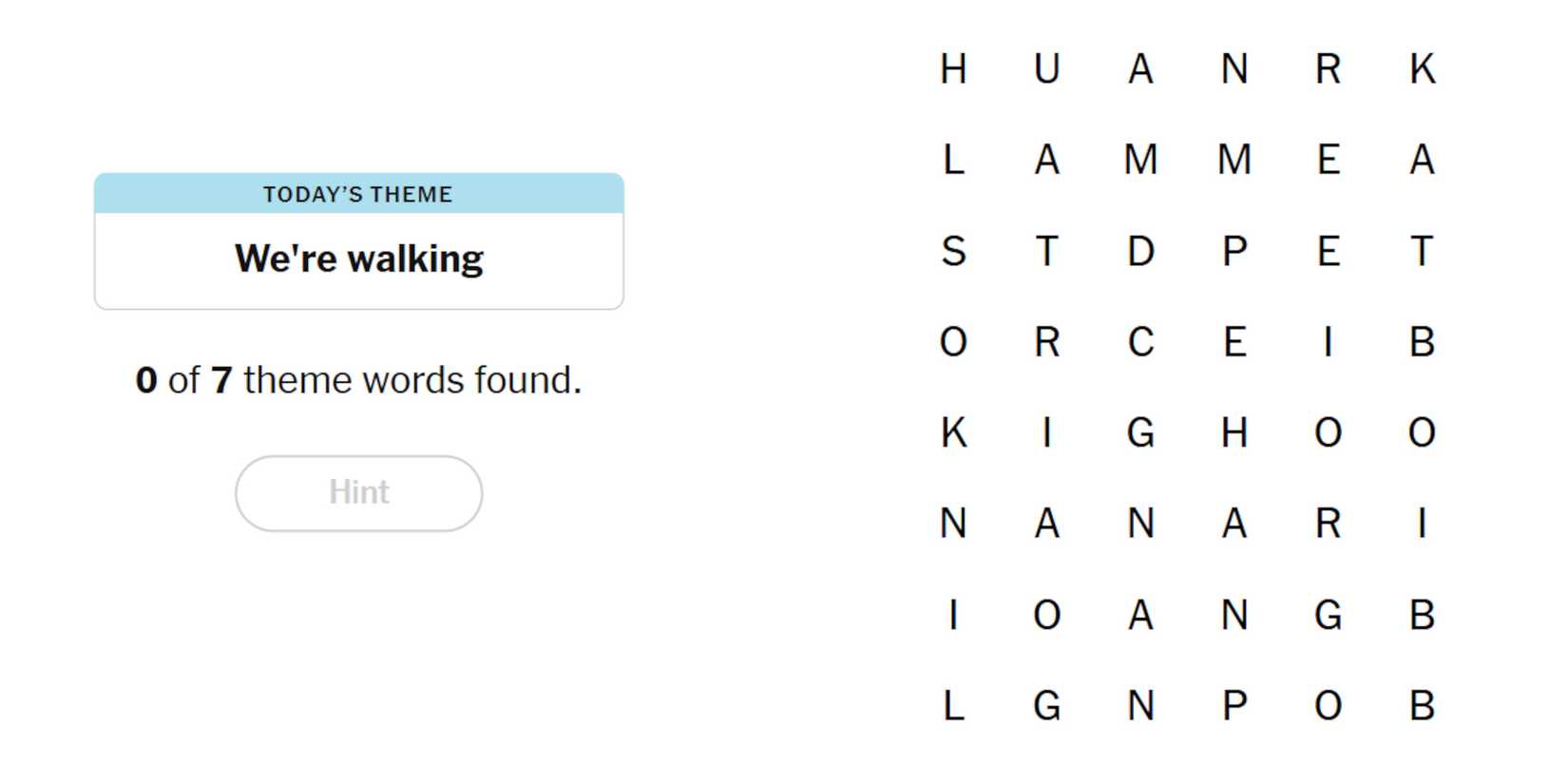Select the letter U in the grid

(x=1046, y=69)
